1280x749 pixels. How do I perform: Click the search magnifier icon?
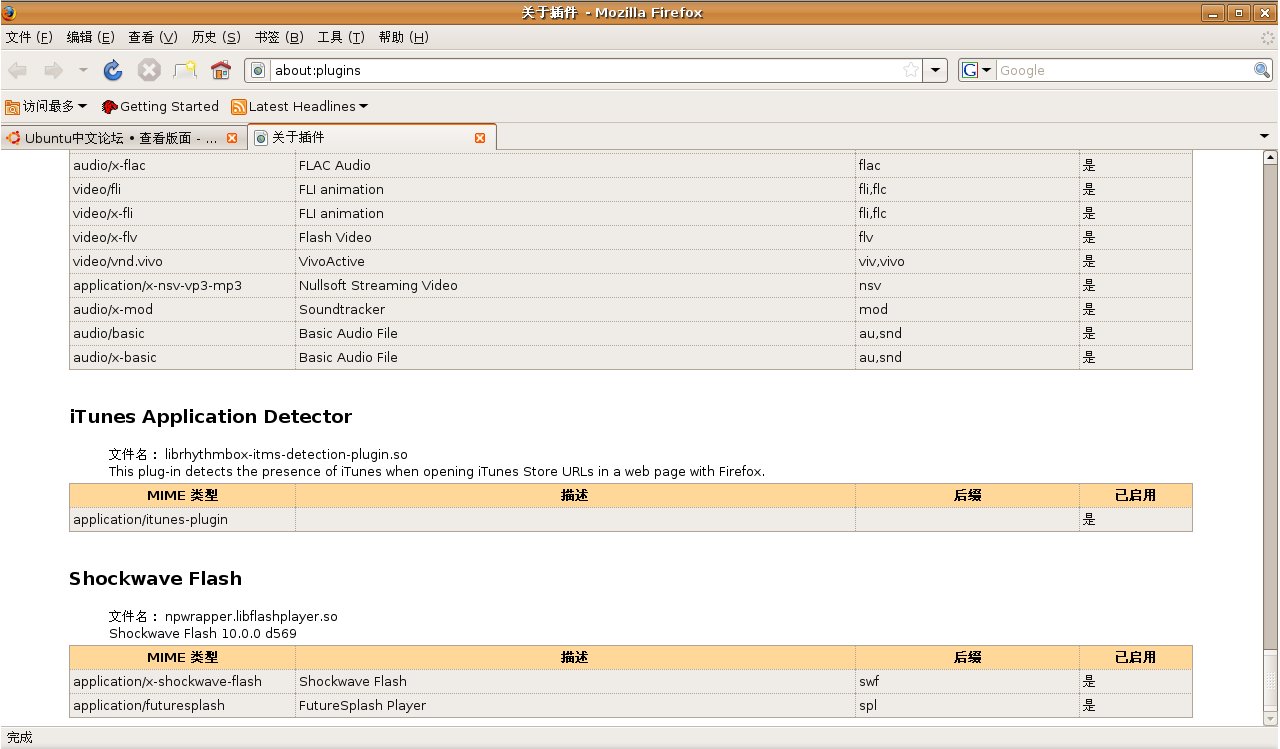(x=1262, y=70)
